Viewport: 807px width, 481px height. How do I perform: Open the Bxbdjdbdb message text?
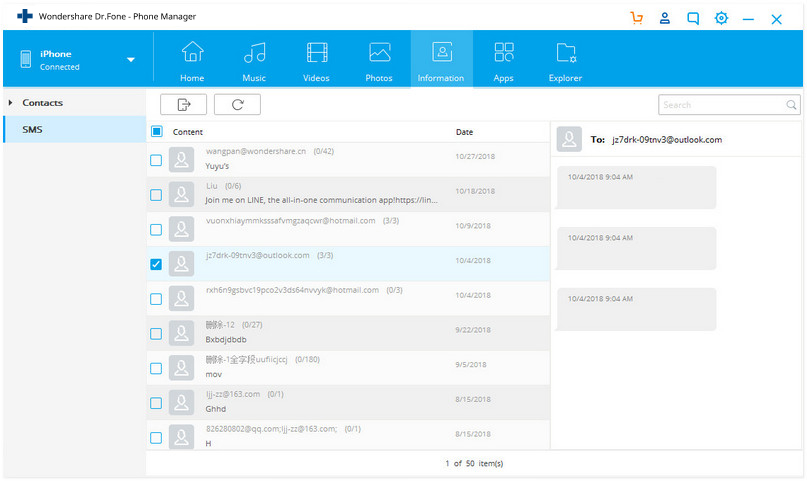pos(226,340)
